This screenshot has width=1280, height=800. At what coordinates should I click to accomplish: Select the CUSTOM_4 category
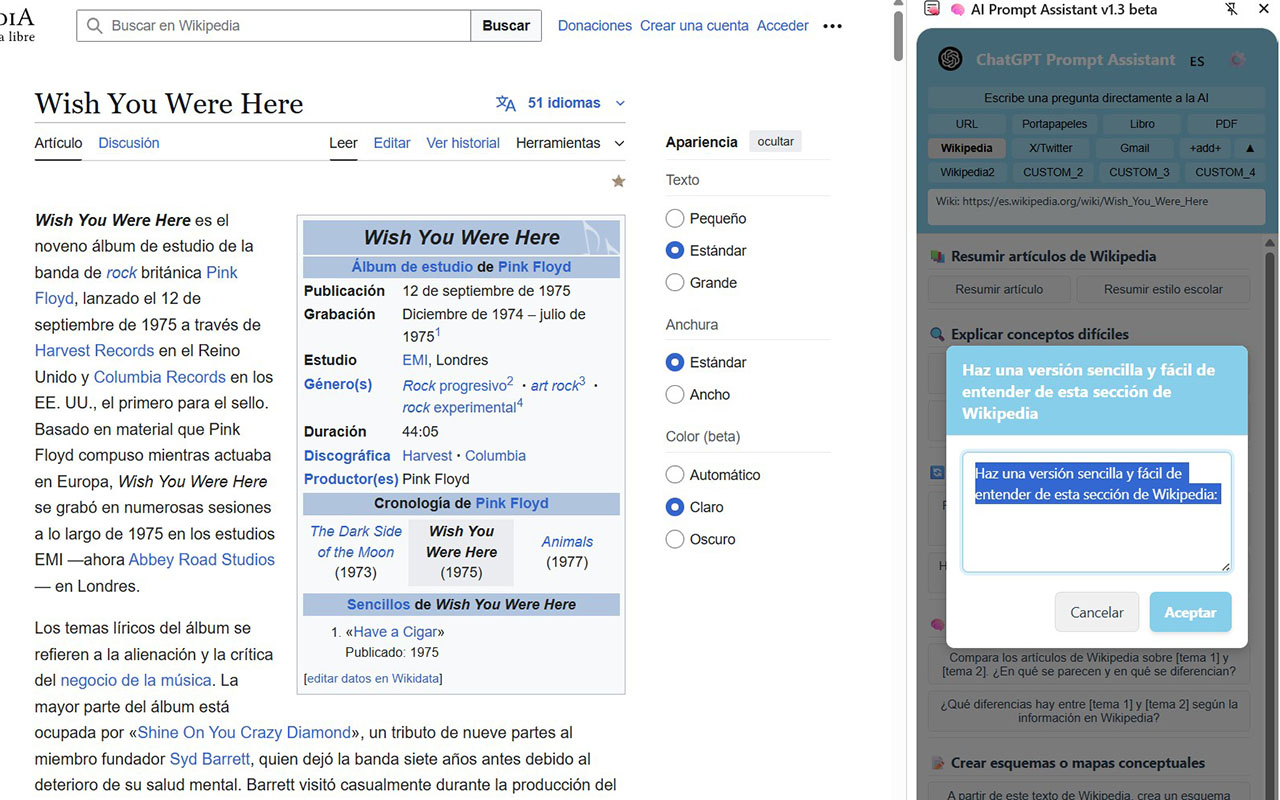click(x=1225, y=172)
